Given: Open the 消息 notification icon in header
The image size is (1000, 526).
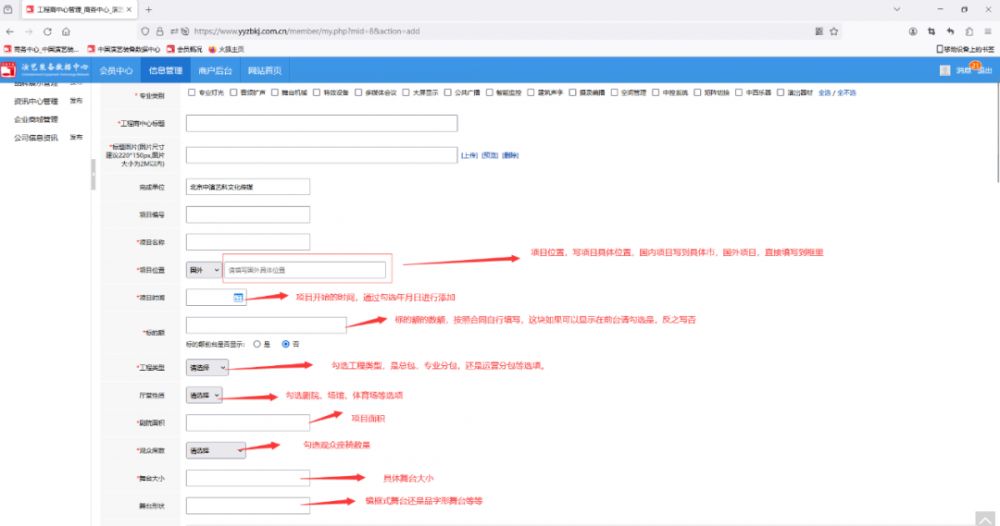Looking at the screenshot, I should [961, 70].
